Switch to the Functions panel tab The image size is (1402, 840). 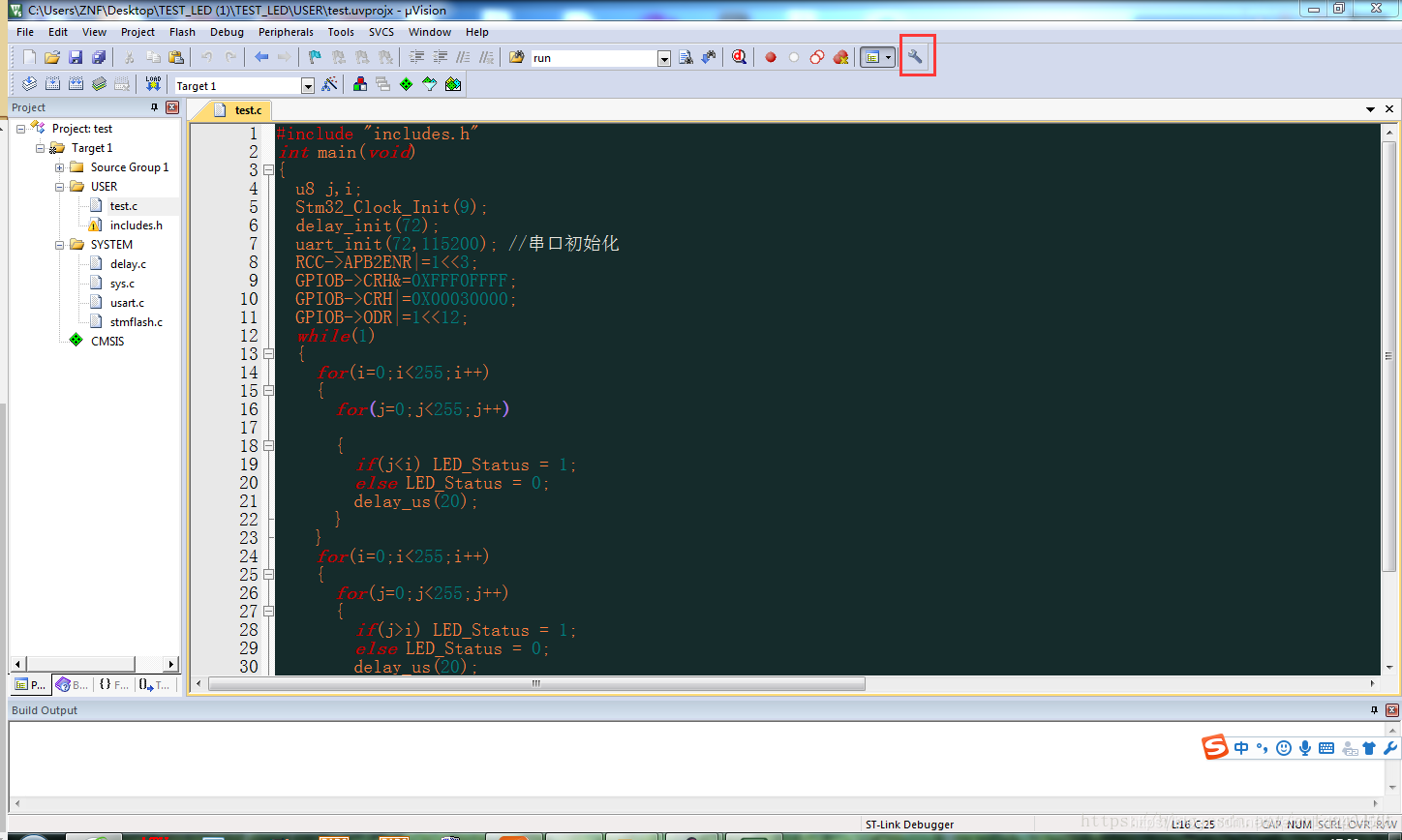(113, 684)
